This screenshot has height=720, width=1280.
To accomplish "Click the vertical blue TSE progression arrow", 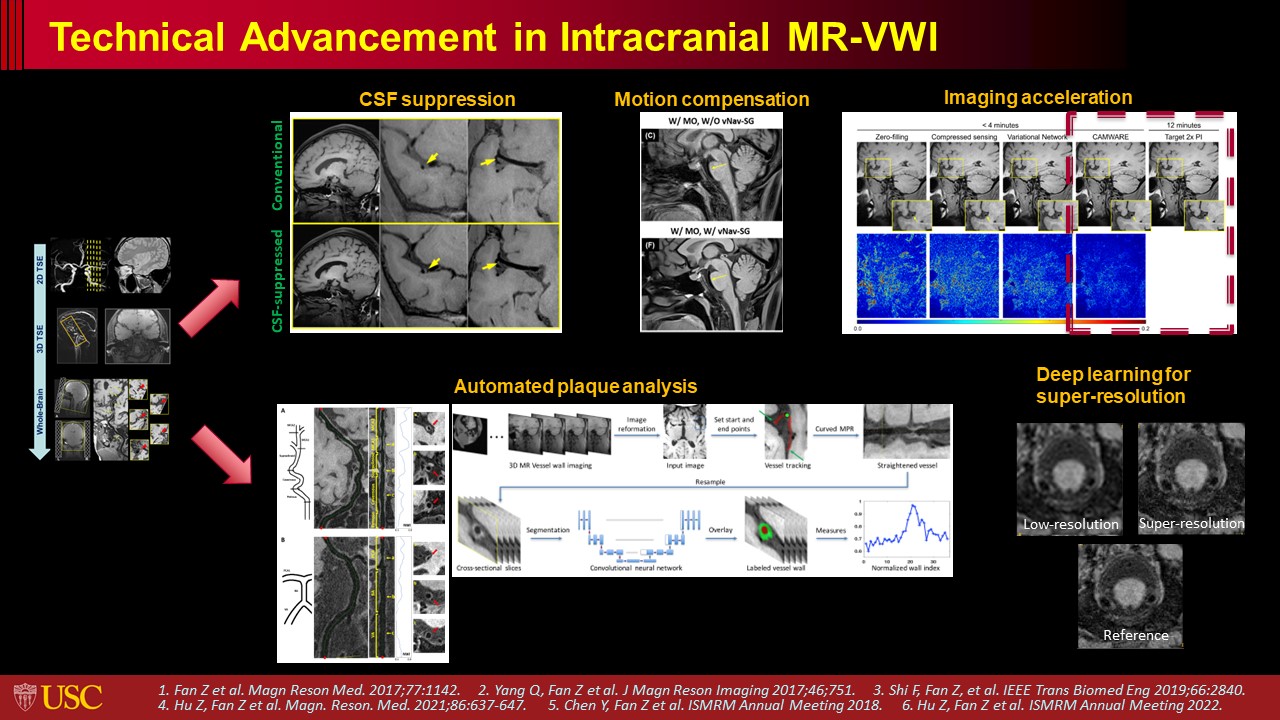I will pos(39,347).
